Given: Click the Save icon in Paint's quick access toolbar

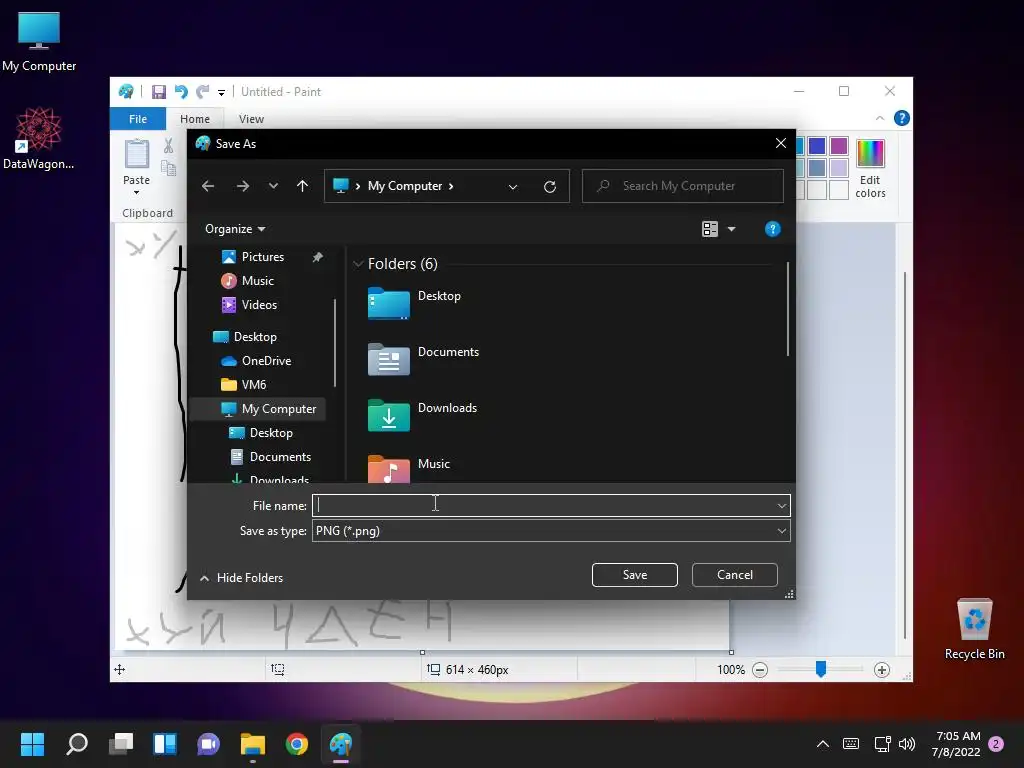Looking at the screenshot, I should (x=159, y=92).
